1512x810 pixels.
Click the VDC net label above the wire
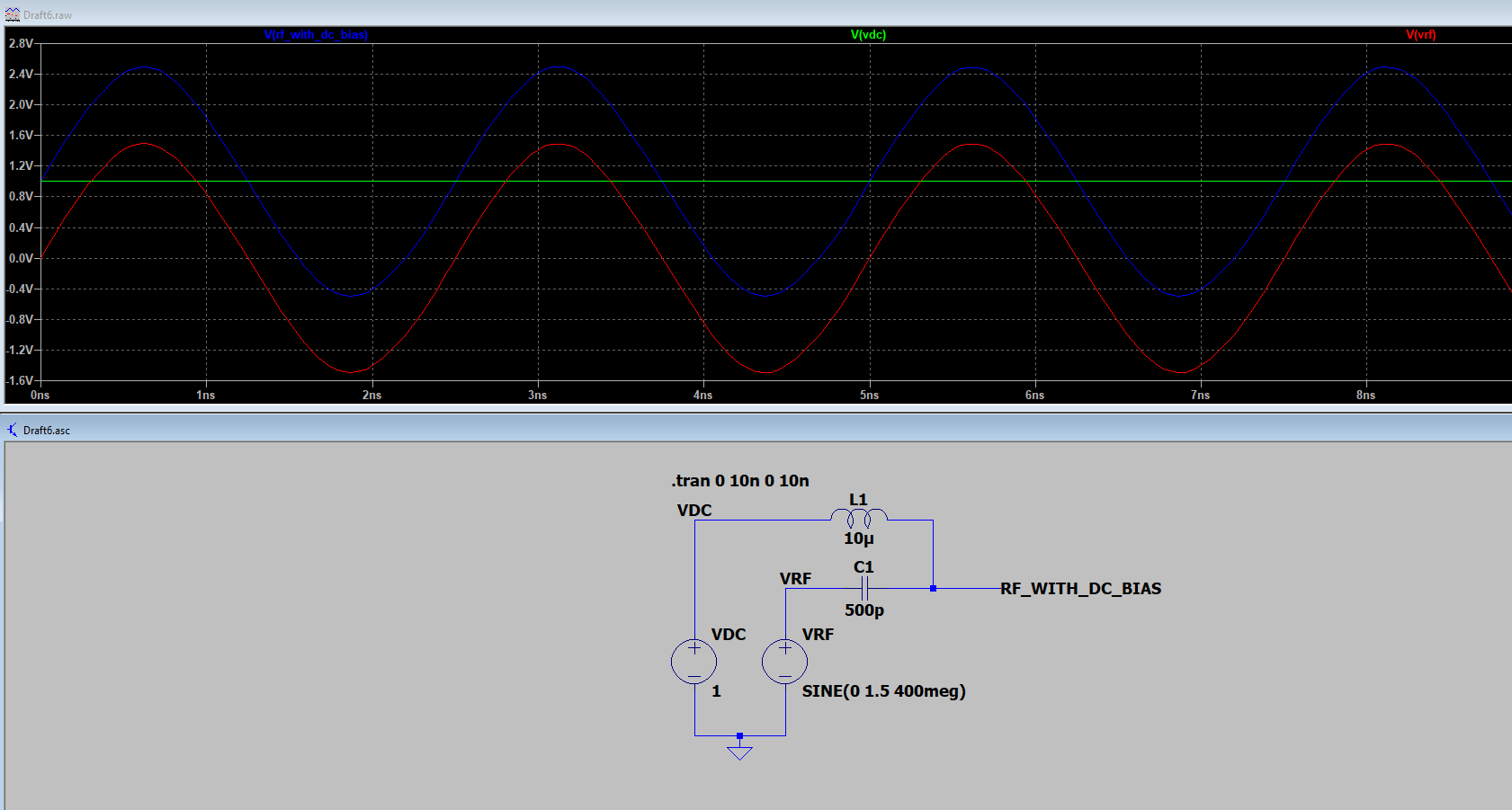click(694, 511)
